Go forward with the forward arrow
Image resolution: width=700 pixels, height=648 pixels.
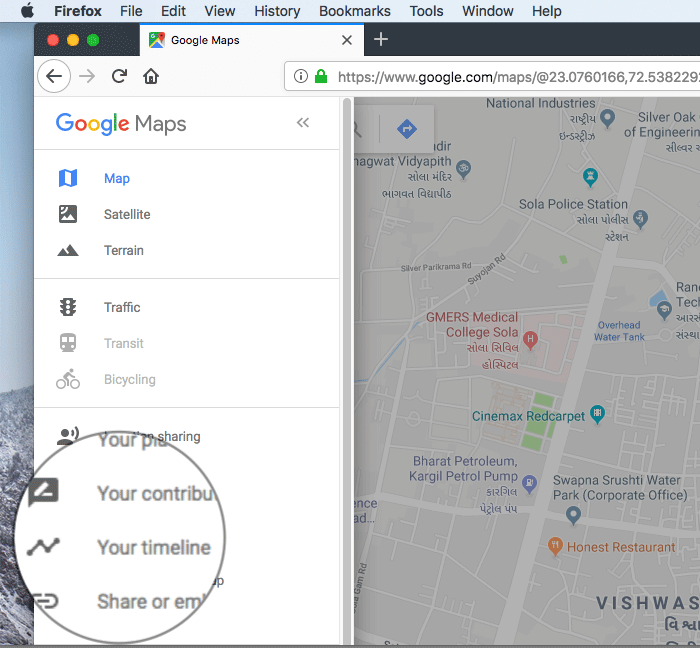(87, 76)
